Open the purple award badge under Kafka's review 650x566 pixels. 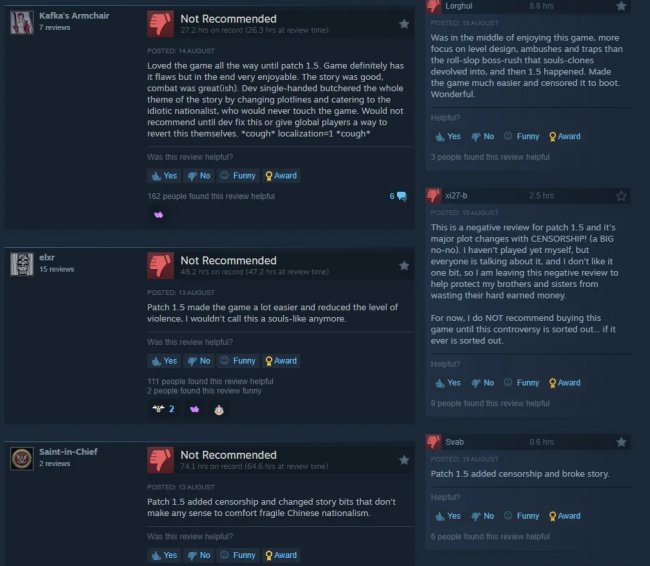click(x=159, y=215)
